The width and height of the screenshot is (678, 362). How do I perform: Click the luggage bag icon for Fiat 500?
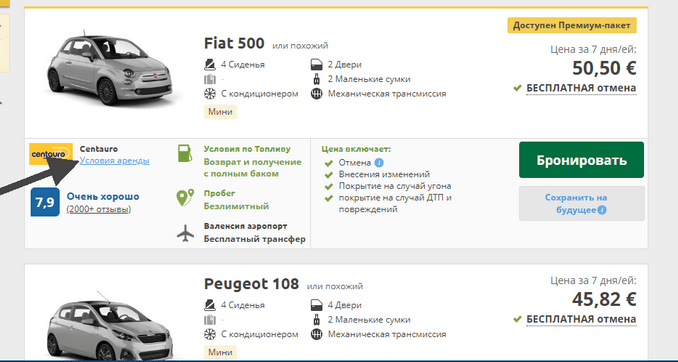tap(317, 79)
